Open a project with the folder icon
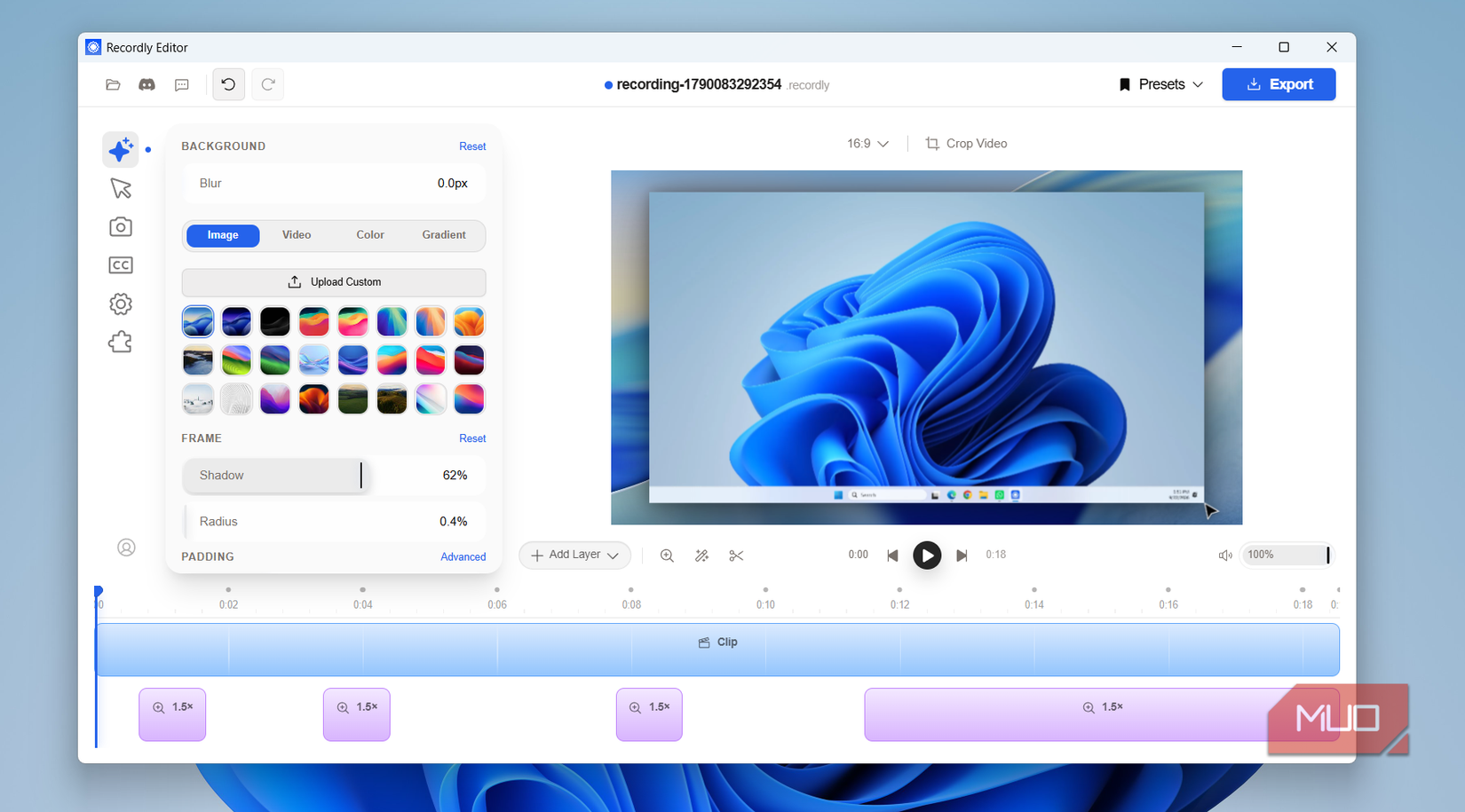Image resolution: width=1465 pixels, height=812 pixels. point(113,85)
